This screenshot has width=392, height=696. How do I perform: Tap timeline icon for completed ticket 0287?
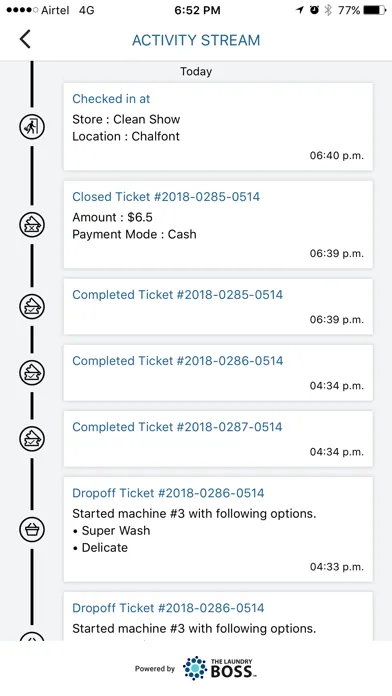point(32,439)
